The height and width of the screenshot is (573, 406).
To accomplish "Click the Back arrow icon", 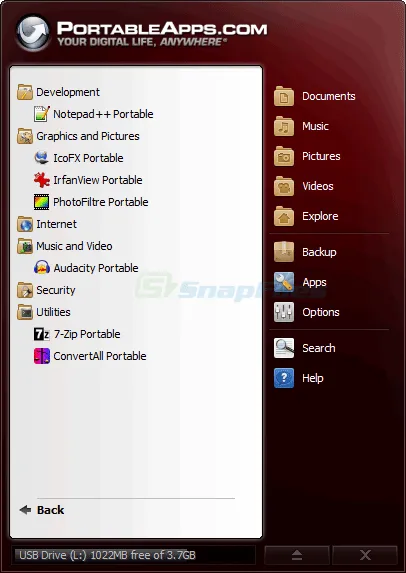I will pos(25,510).
